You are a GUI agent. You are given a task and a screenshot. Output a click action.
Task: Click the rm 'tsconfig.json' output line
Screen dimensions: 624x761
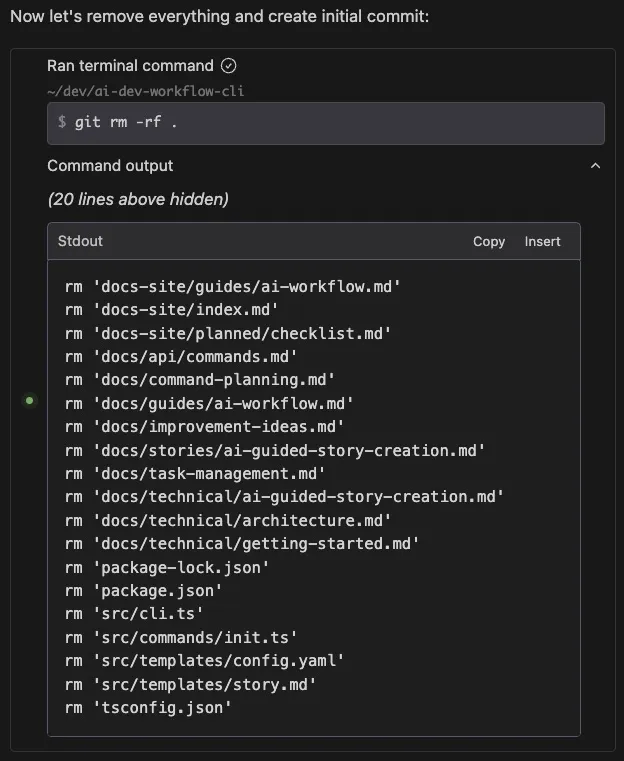point(148,707)
